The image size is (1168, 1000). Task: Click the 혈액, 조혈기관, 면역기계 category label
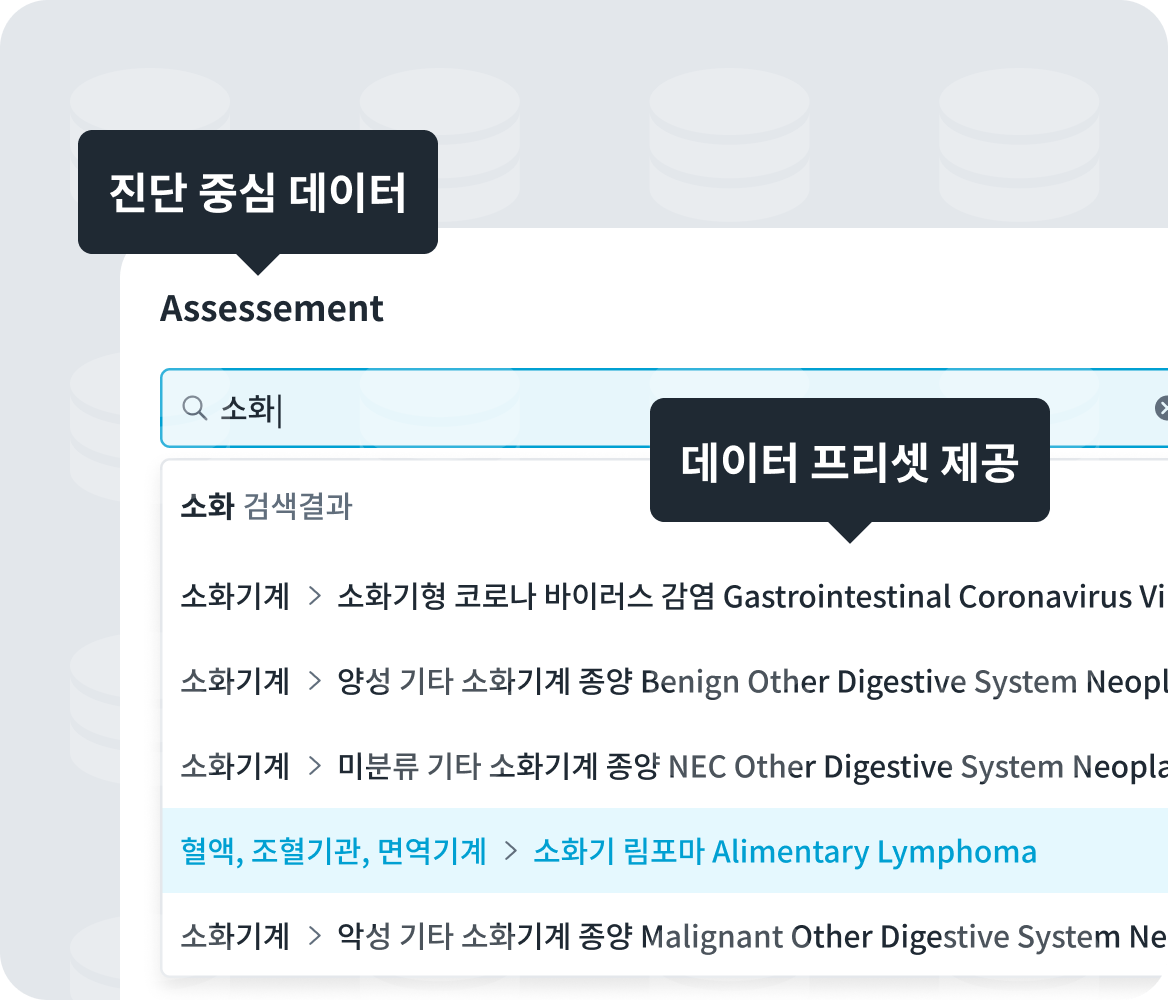pos(333,852)
